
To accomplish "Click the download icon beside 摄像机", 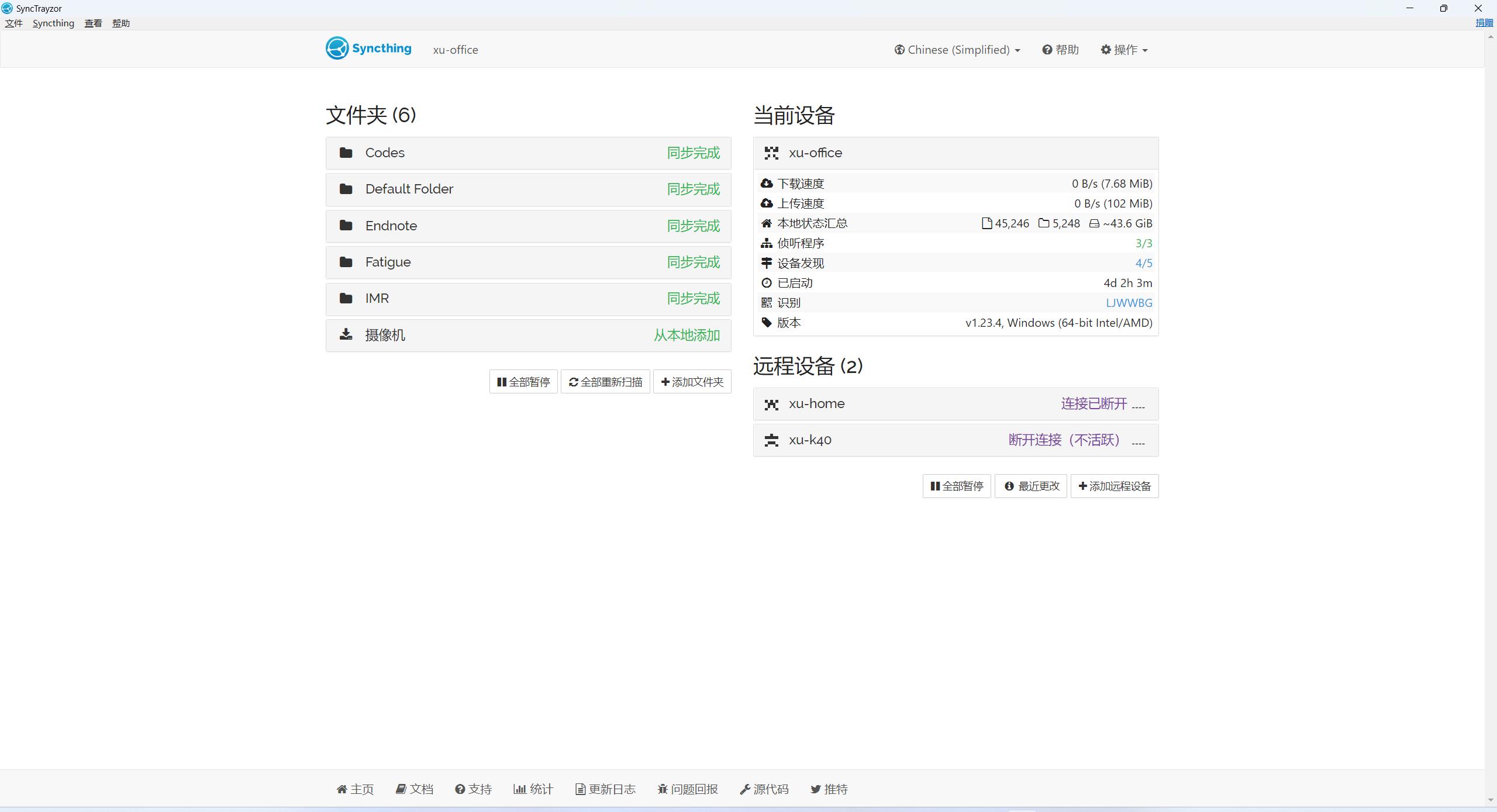I will coord(346,334).
